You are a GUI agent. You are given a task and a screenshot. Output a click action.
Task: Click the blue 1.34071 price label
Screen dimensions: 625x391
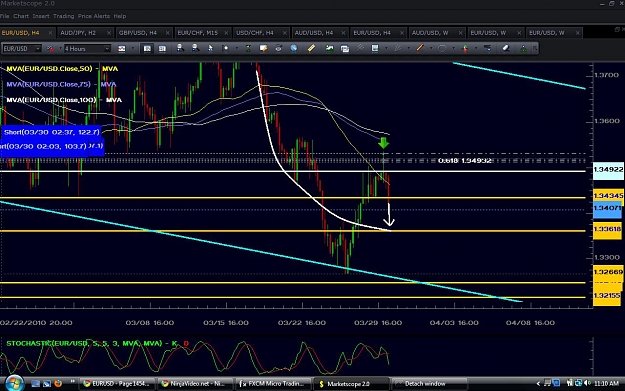608,208
